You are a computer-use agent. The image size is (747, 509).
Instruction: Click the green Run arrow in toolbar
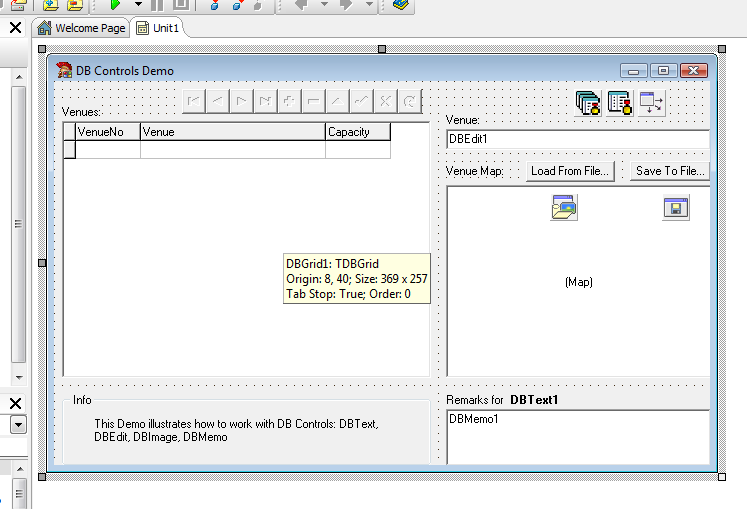point(115,5)
